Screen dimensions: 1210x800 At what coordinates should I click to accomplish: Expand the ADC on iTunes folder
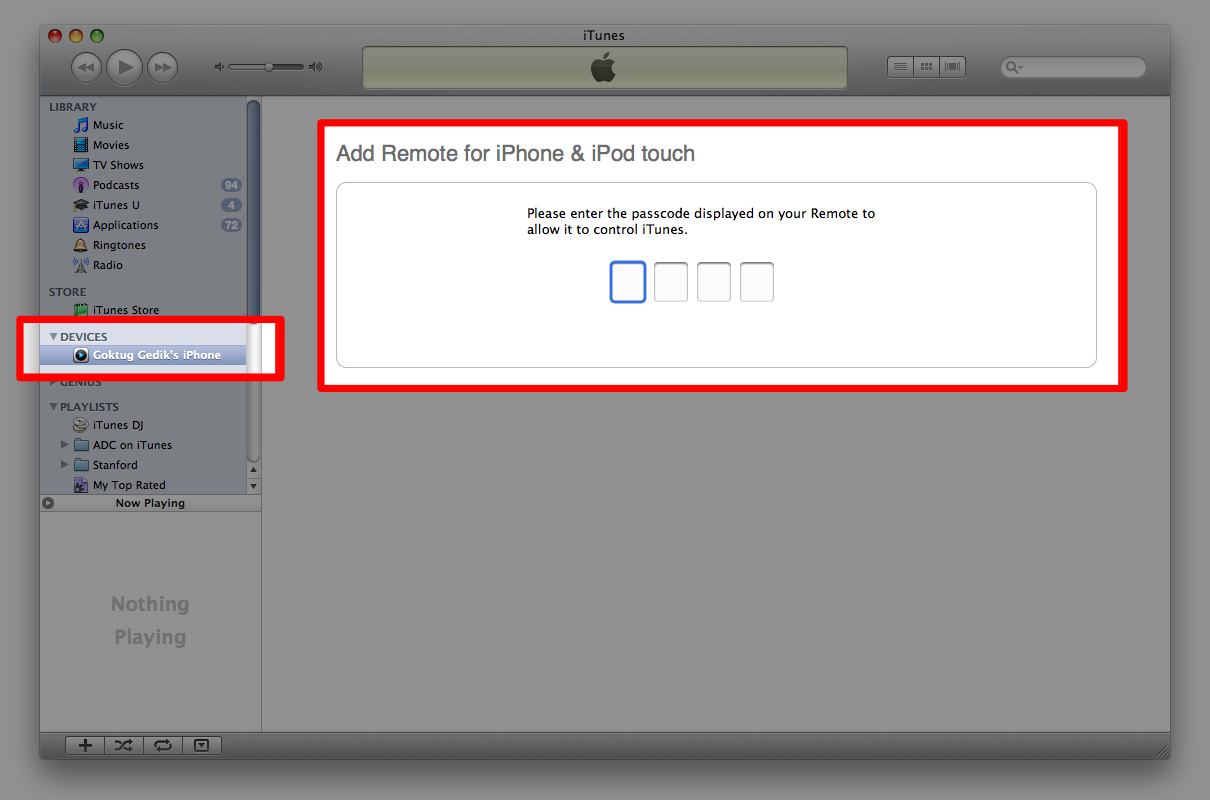65,445
